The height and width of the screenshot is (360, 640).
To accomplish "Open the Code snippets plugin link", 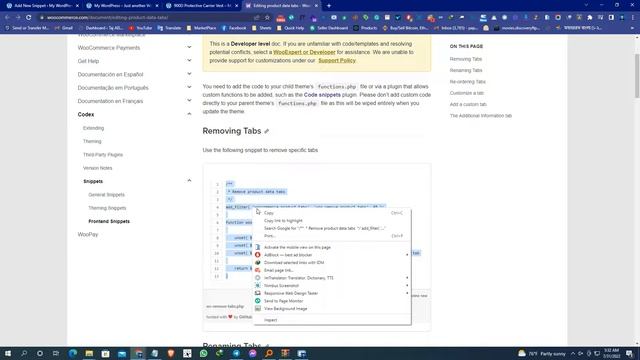I will (x=322, y=95).
